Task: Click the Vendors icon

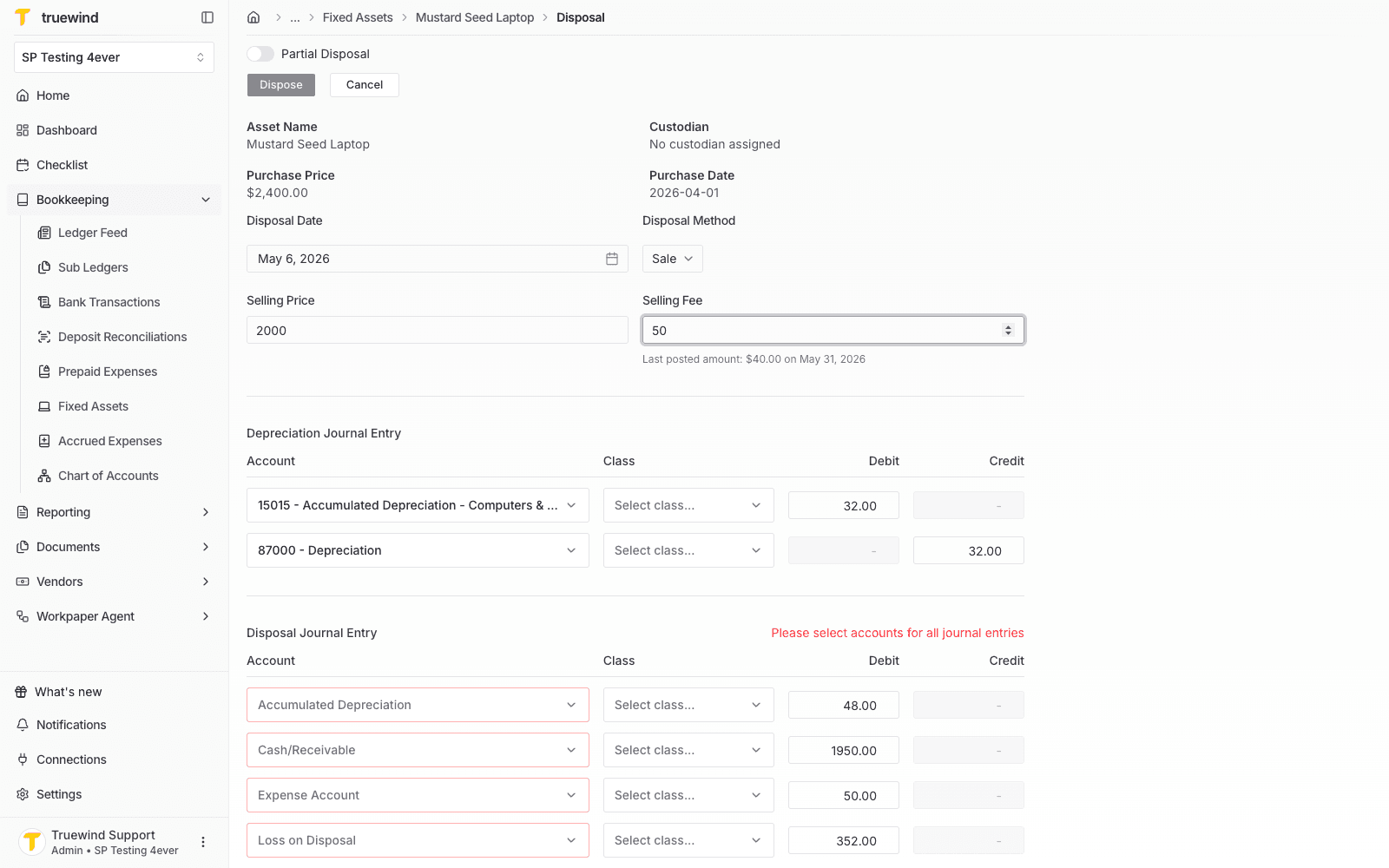Action: point(23,582)
